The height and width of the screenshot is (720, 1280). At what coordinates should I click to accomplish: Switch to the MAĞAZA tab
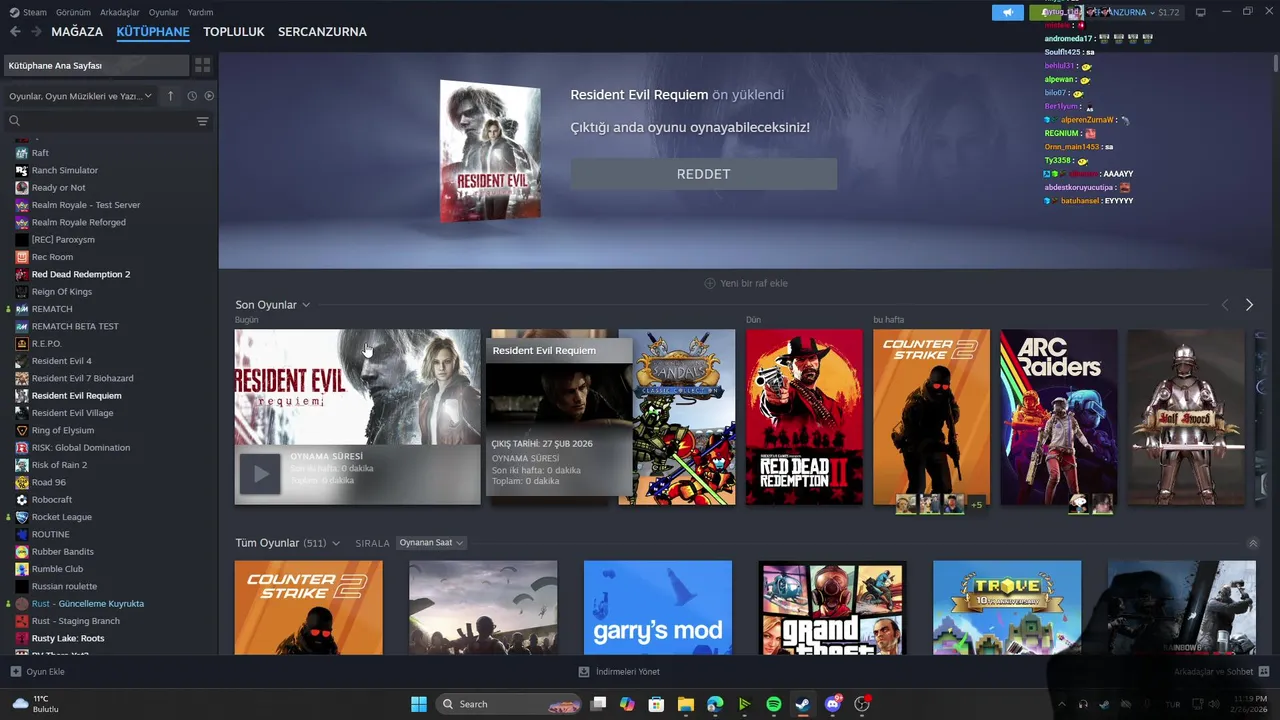point(77,32)
